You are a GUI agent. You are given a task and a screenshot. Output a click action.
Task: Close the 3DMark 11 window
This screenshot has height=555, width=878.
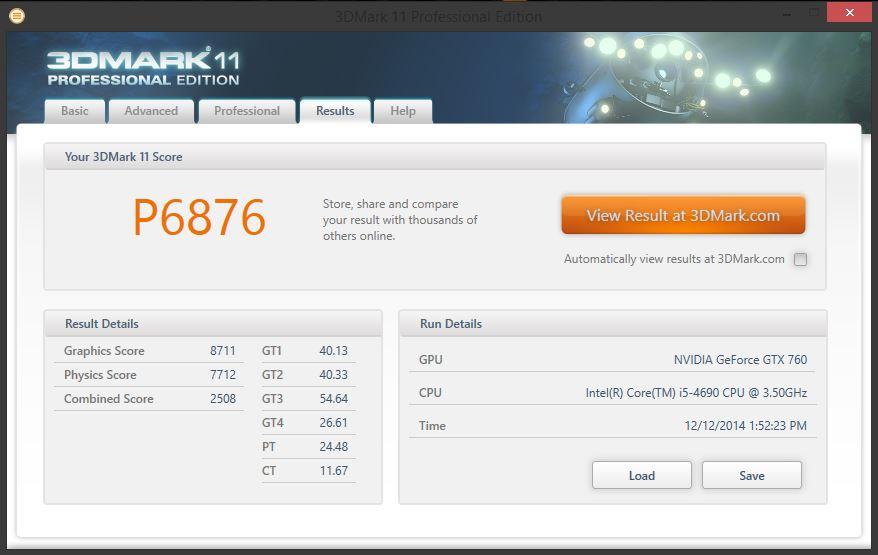pos(849,12)
